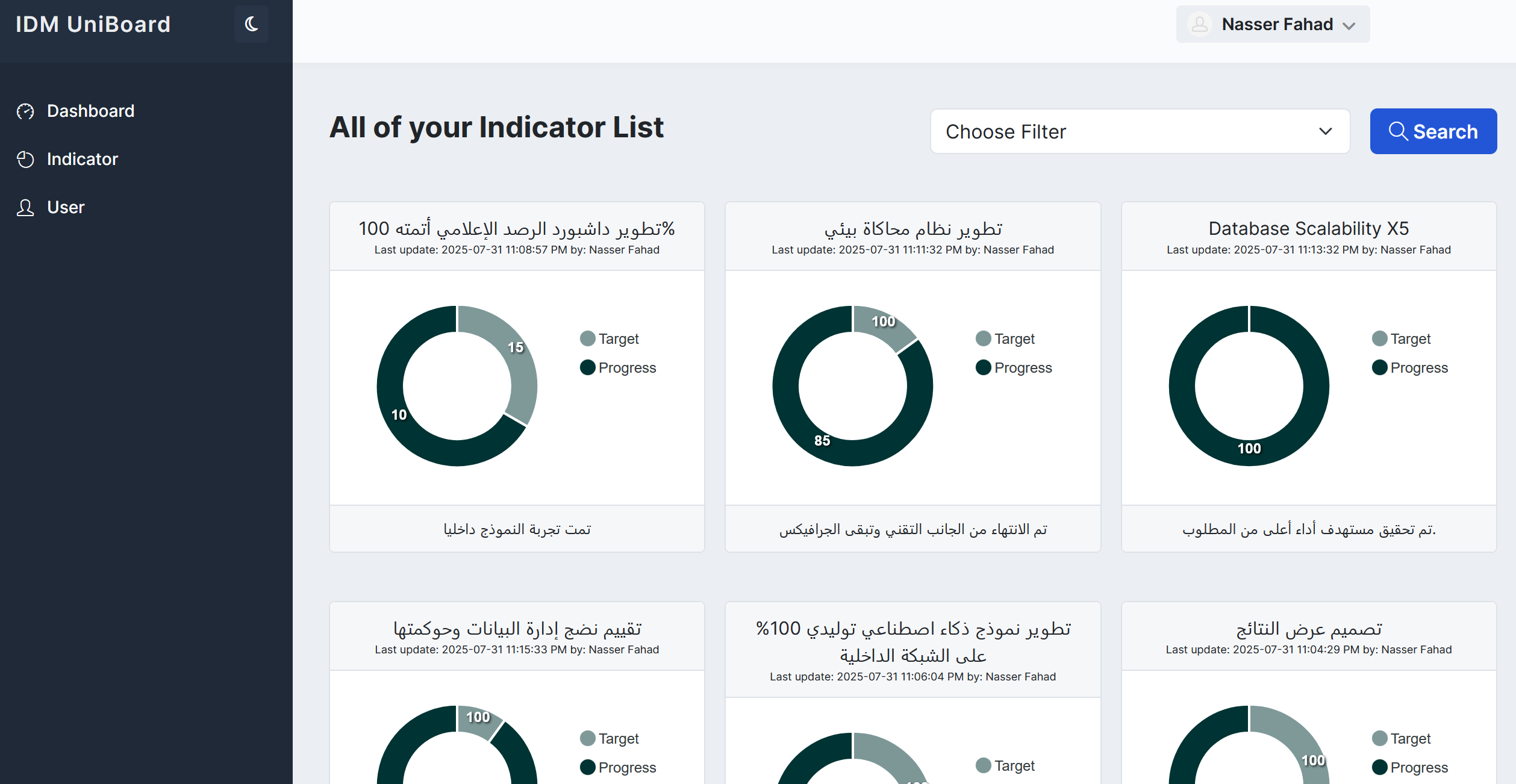The height and width of the screenshot is (784, 1516).
Task: Click the magnifier icon in Search button
Action: (x=1398, y=131)
